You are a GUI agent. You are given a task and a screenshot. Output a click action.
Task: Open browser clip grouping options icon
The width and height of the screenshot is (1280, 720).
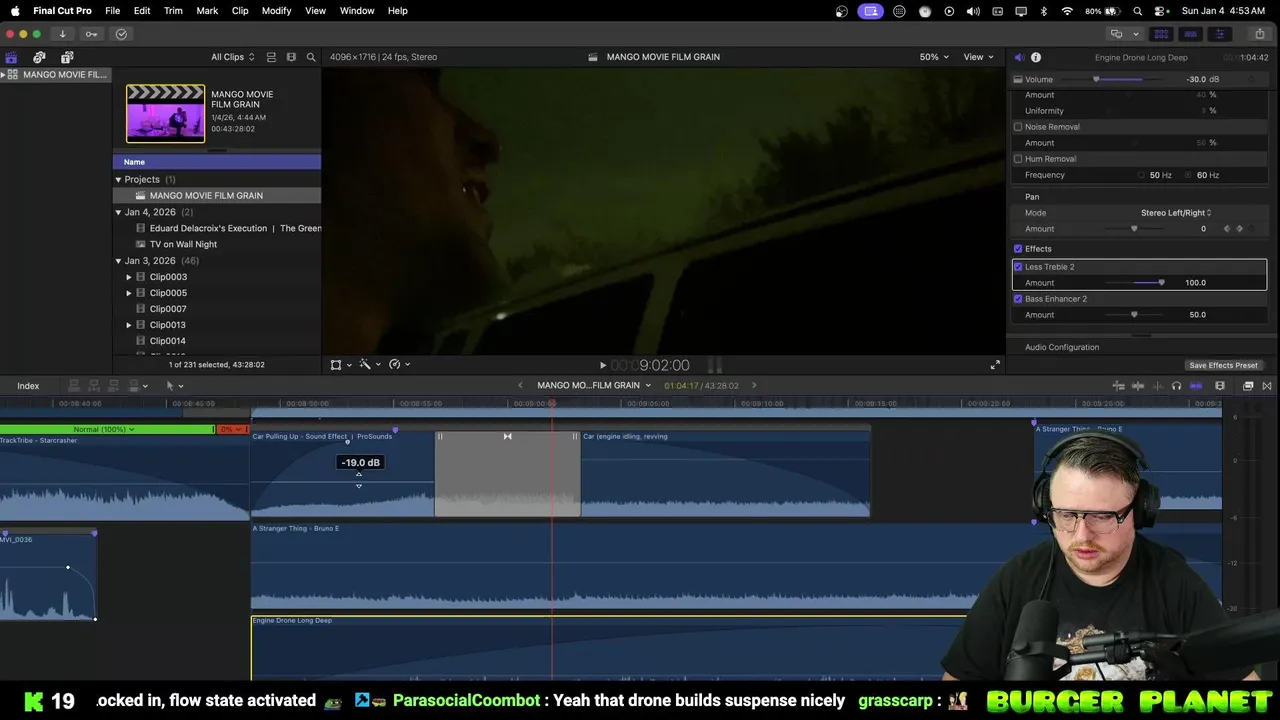291,57
